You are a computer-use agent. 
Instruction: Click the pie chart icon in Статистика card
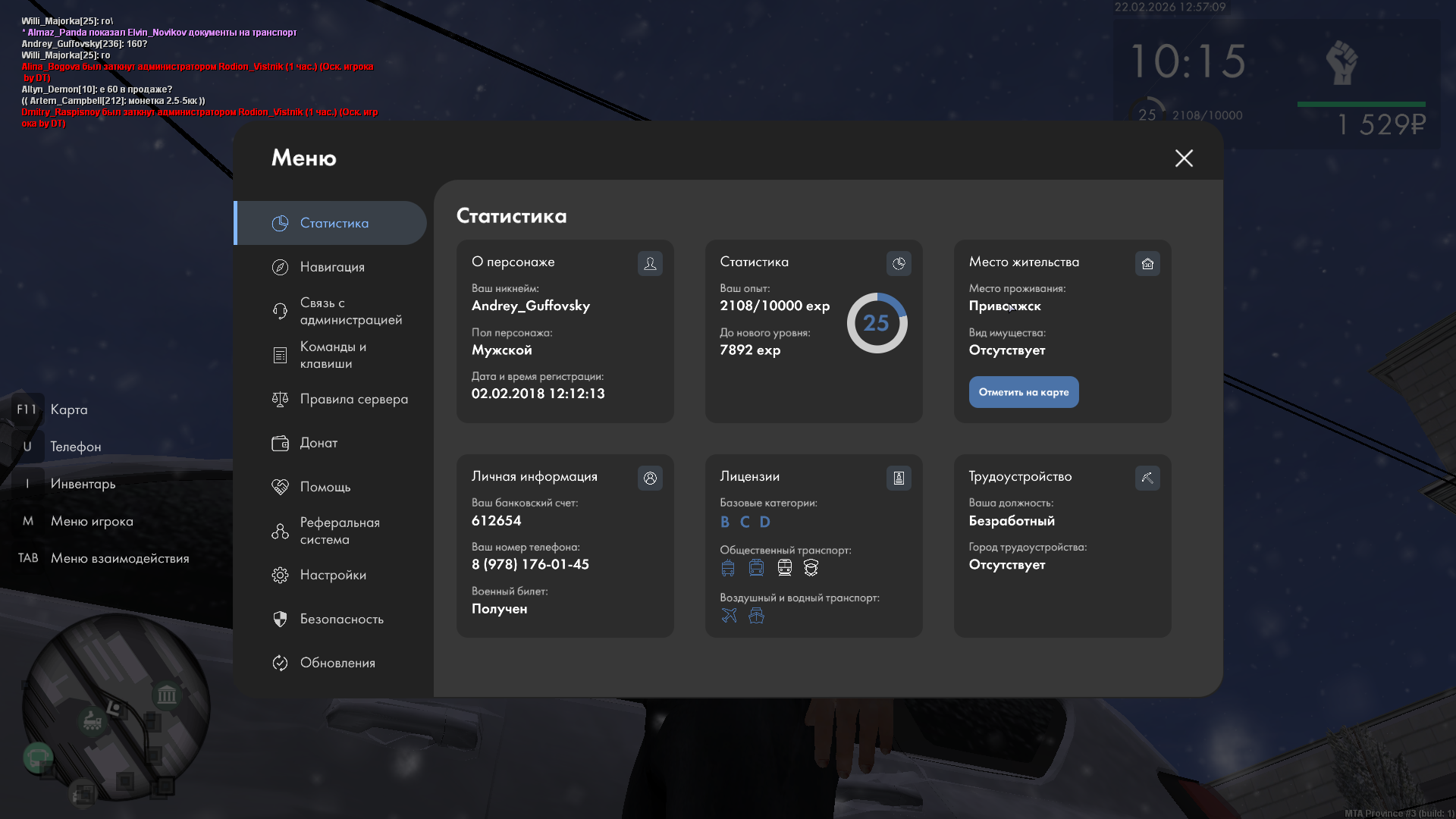(899, 263)
